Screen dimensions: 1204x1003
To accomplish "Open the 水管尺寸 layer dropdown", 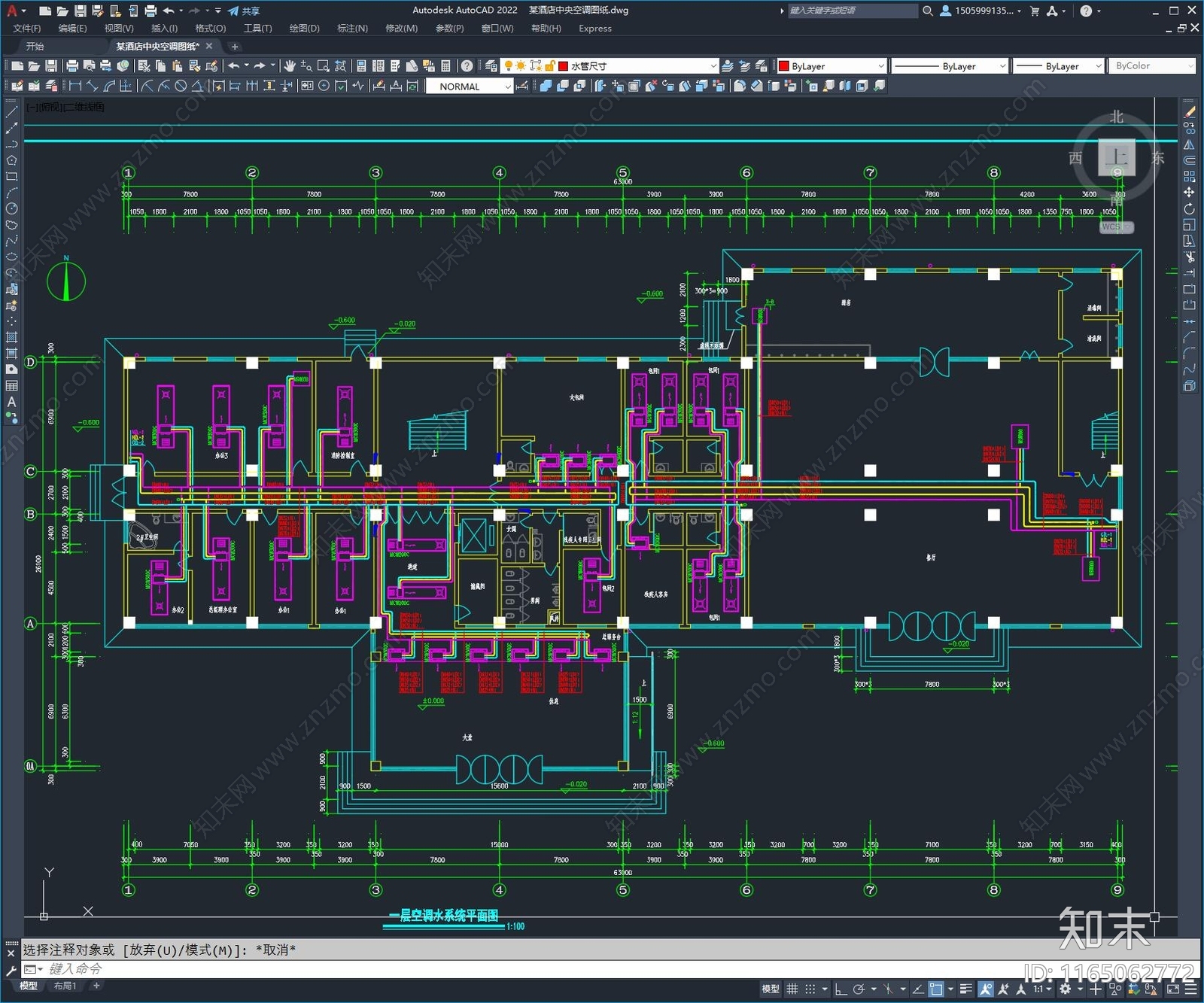I will (x=638, y=66).
